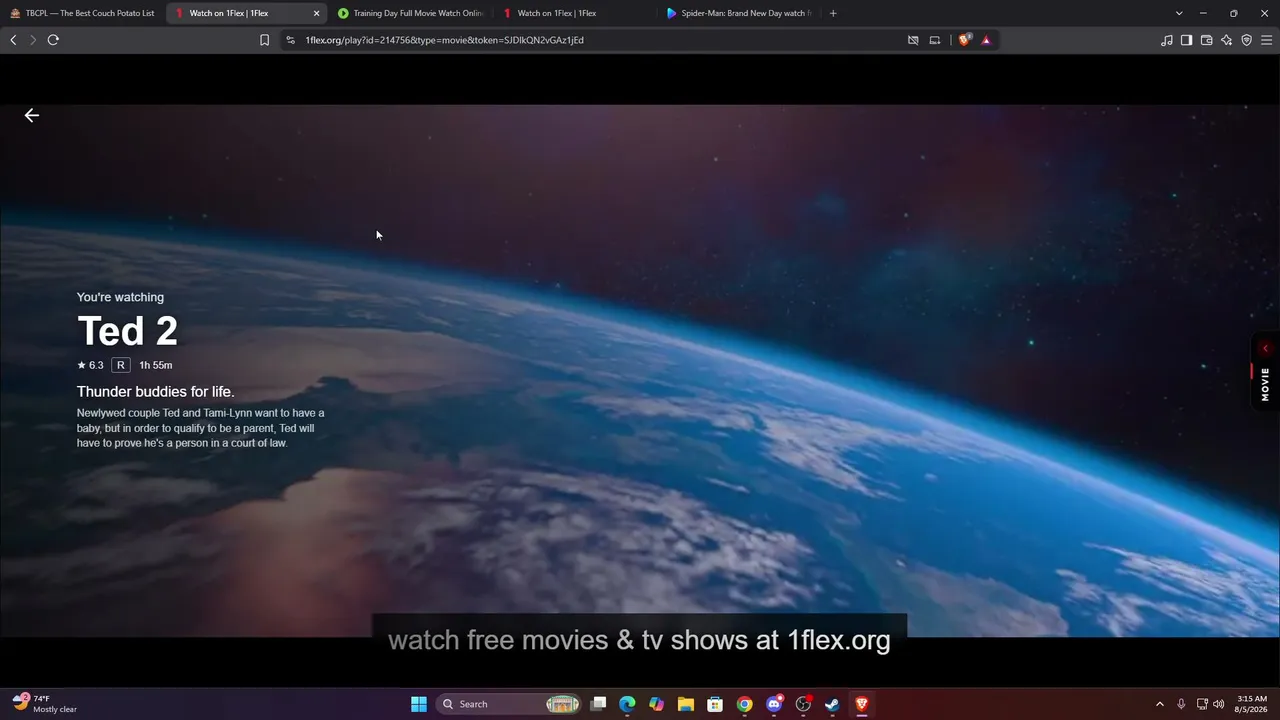Open the music note playlist icon

pyautogui.click(x=1167, y=40)
